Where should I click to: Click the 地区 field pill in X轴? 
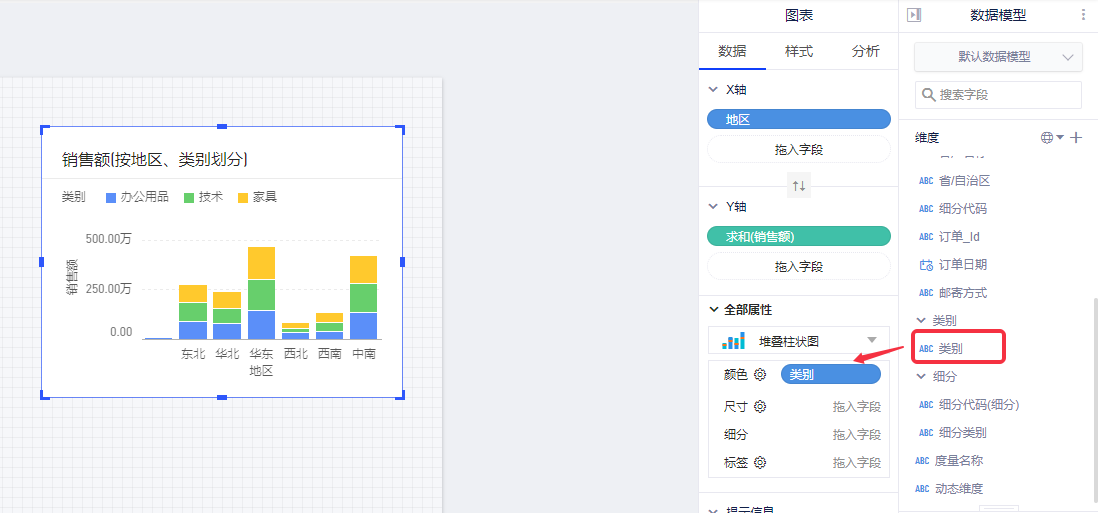click(x=798, y=120)
